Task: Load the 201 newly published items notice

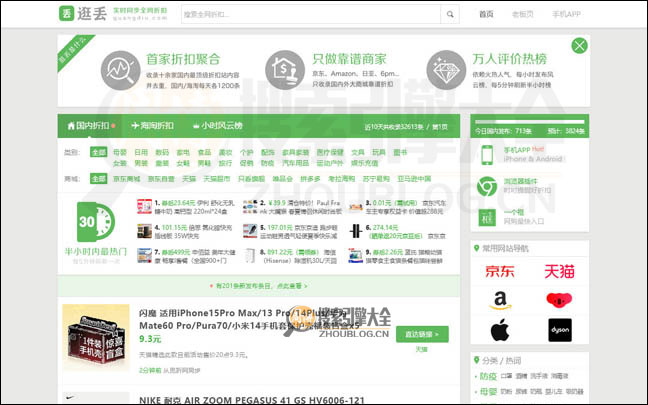Action: click(259, 286)
